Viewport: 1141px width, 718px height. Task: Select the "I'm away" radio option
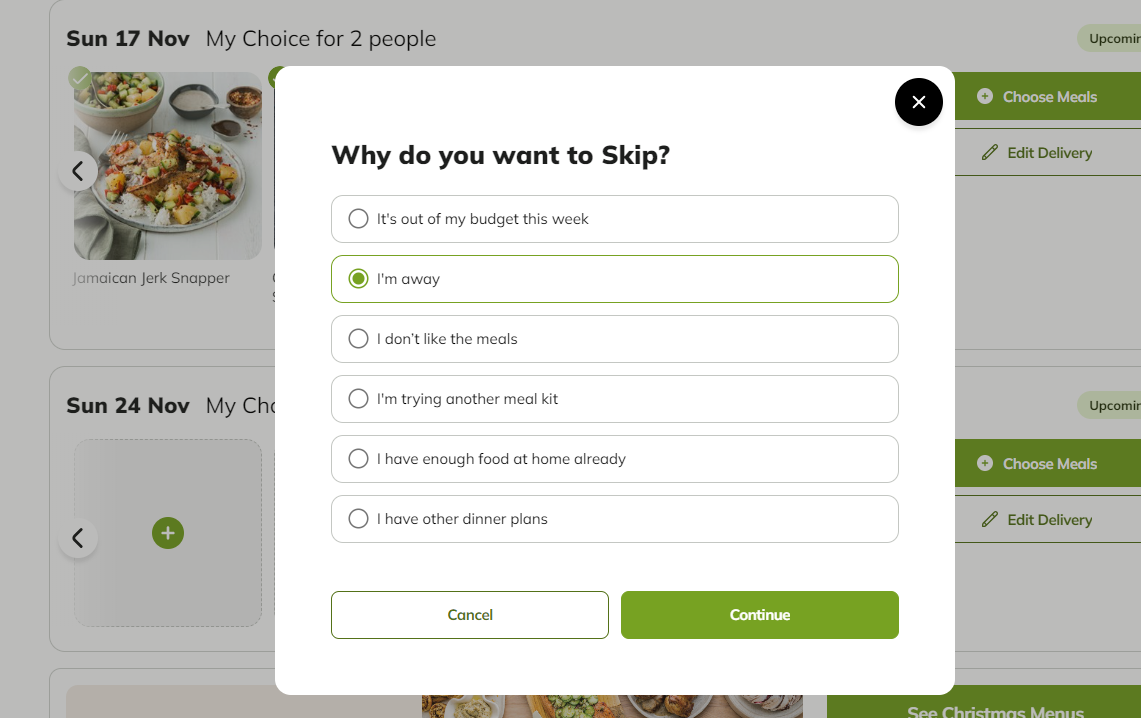click(614, 279)
